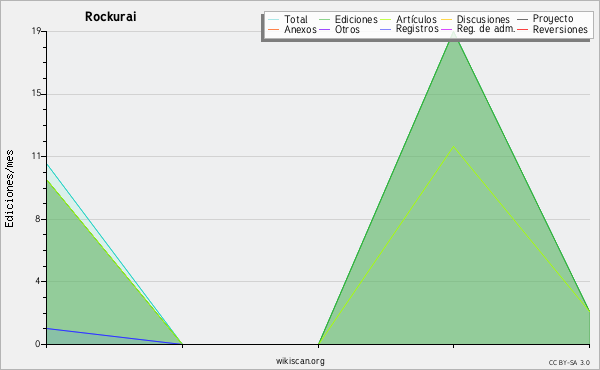The width and height of the screenshot is (600, 370).
Task: Click the Artículos legend label
Action: 416,19
